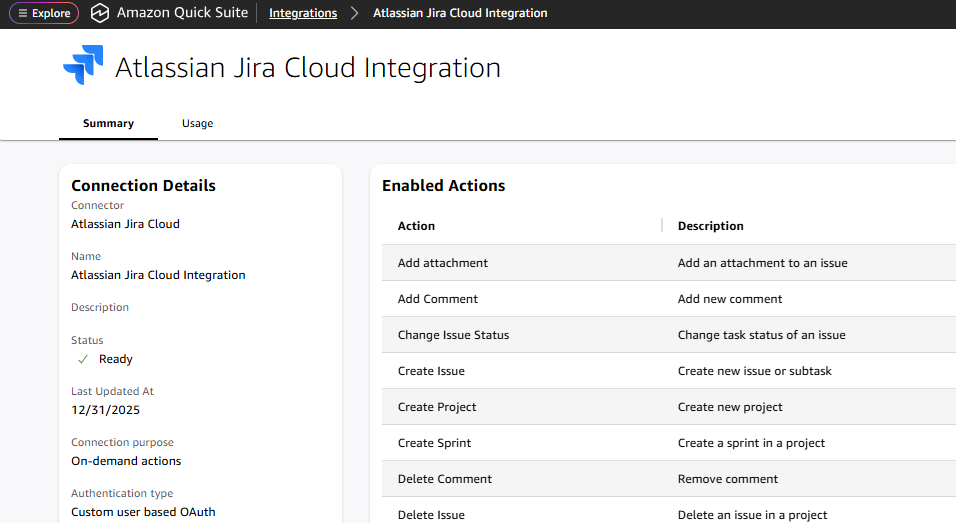Image resolution: width=956 pixels, height=523 pixels.
Task: Go back to Integrations breadcrumb link
Action: 303,14
